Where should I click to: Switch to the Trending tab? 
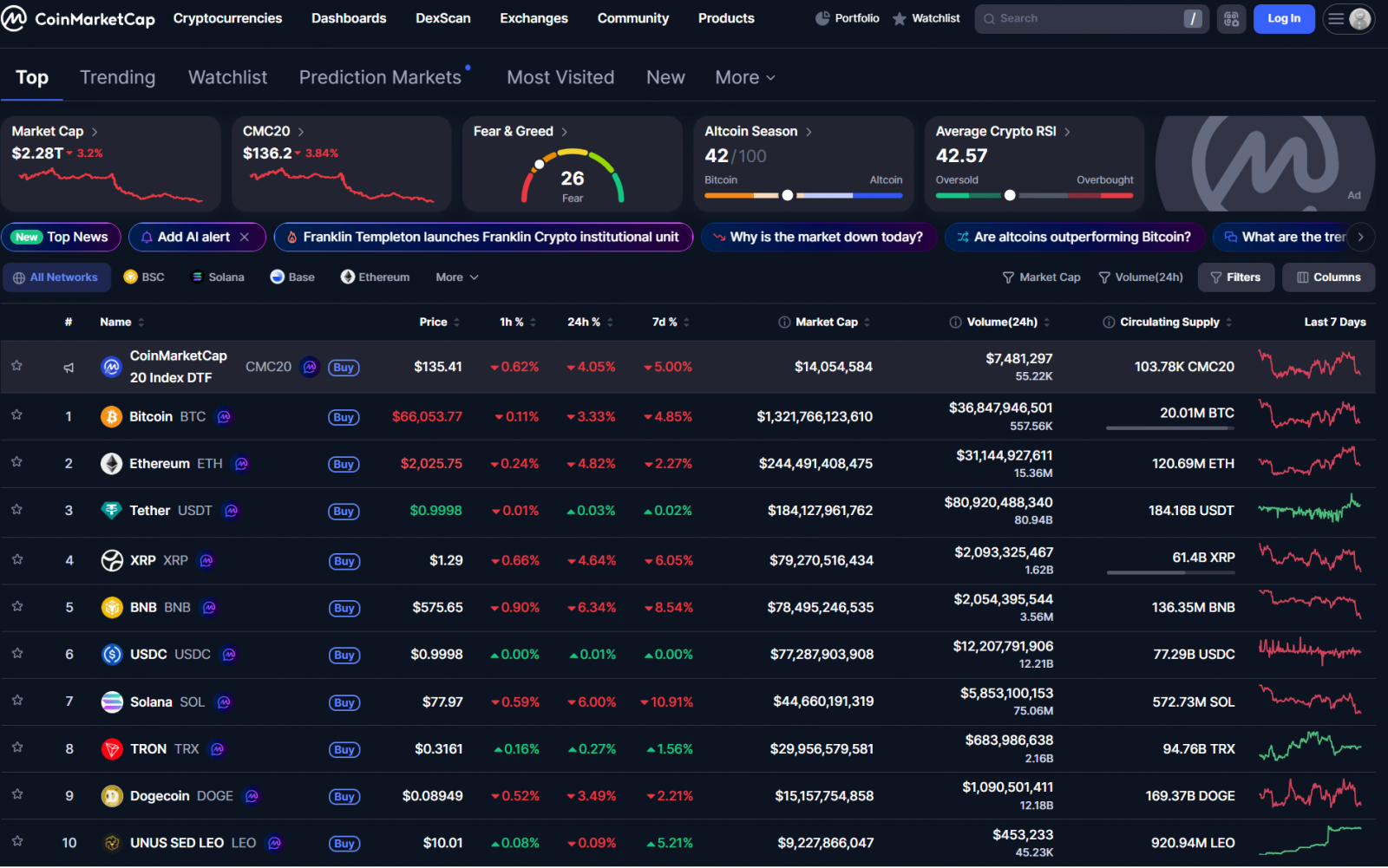(118, 77)
